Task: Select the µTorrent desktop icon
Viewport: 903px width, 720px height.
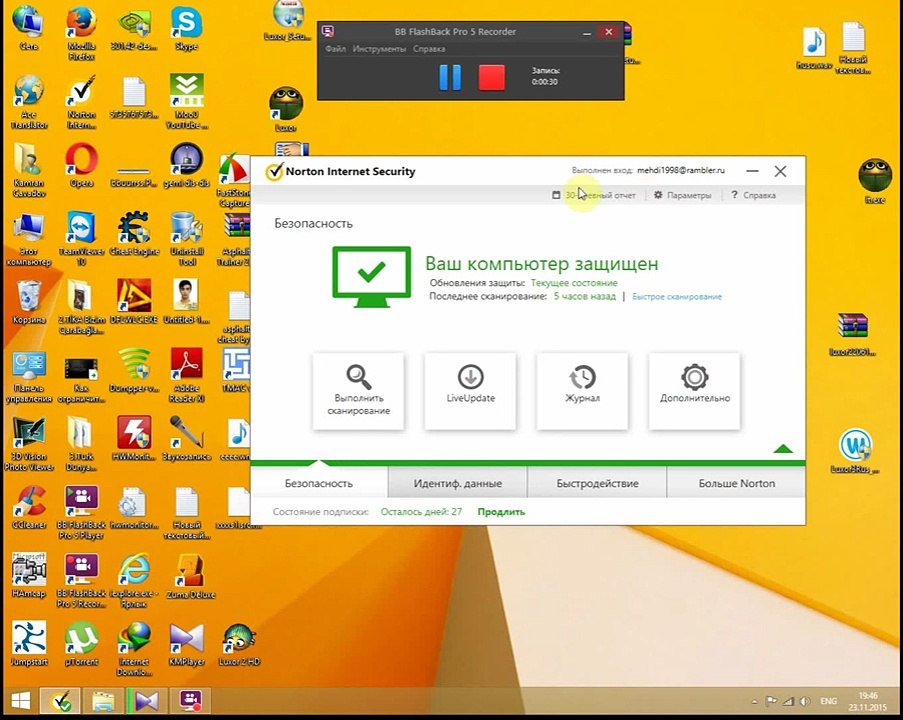Action: (81, 645)
